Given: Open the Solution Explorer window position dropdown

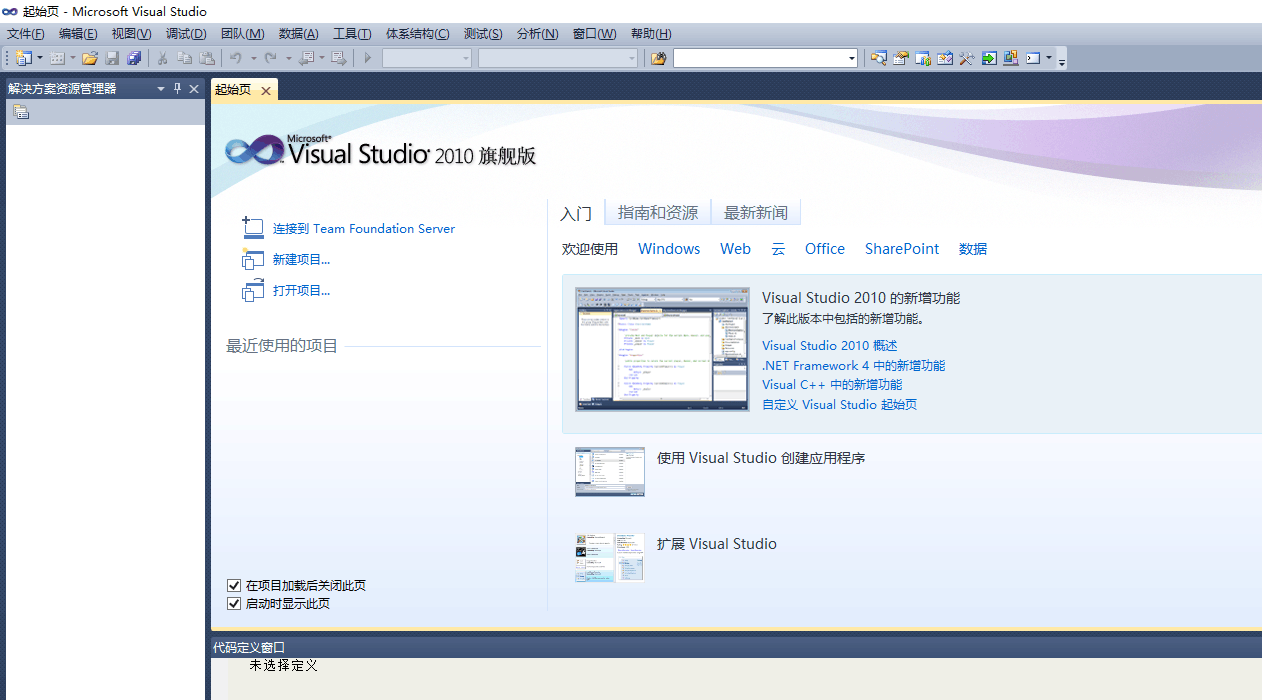Looking at the screenshot, I should click(160, 88).
